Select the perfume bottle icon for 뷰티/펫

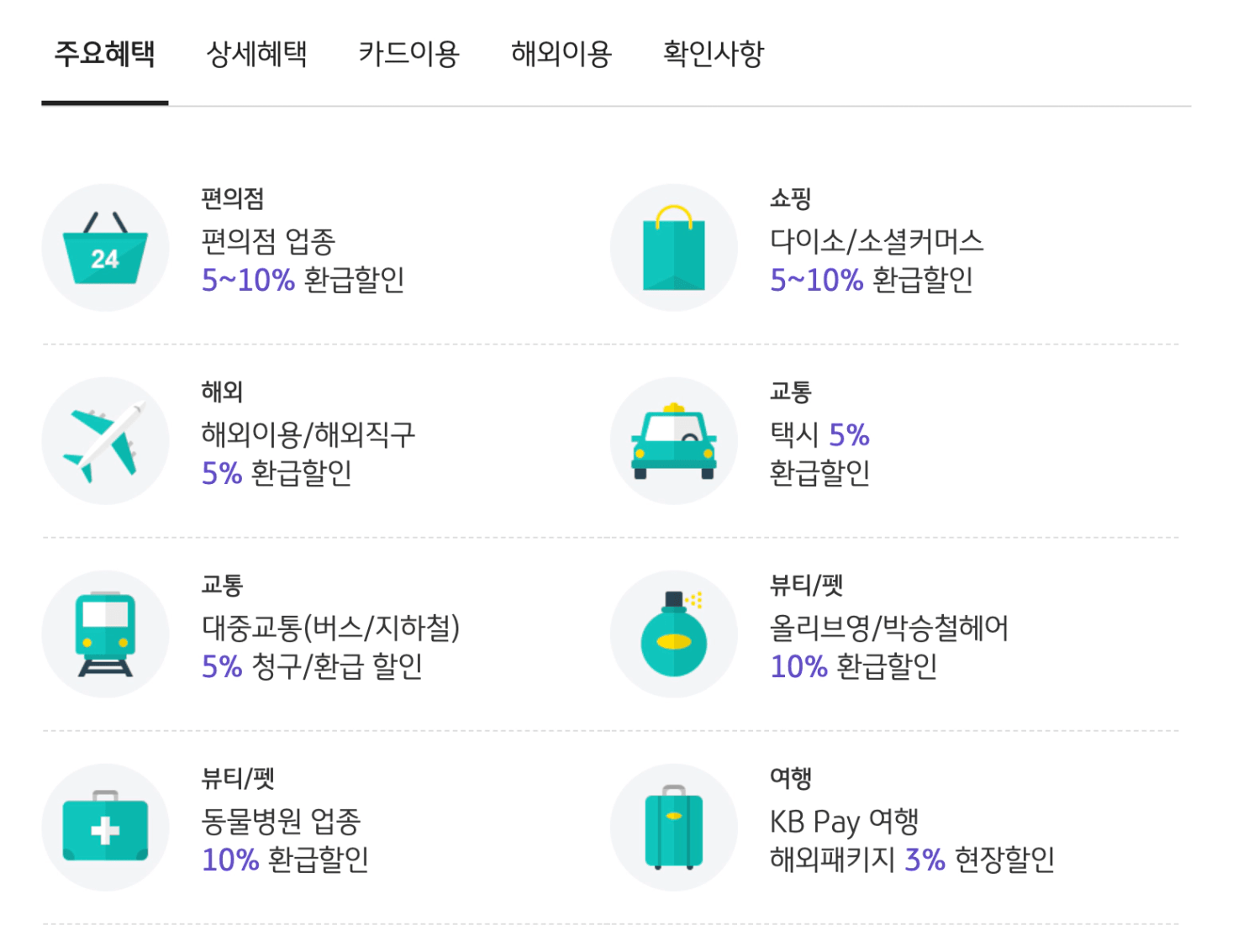point(673,633)
